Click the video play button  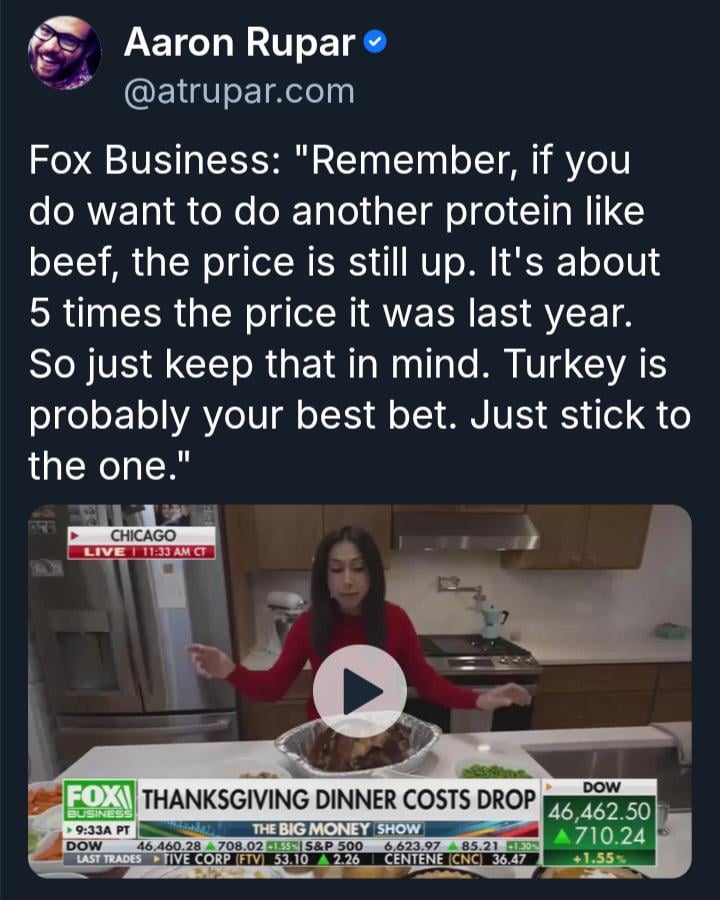(x=360, y=691)
